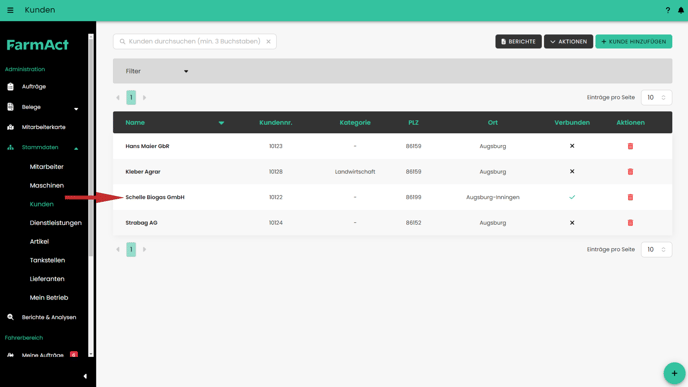Open top entries per page selector
The image size is (688, 387).
[656, 97]
